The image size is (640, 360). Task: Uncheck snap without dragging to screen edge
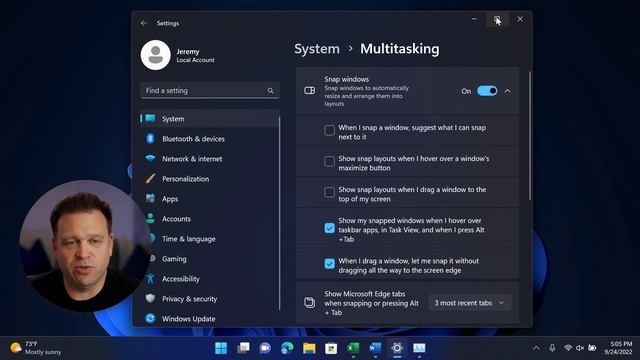pos(329,264)
